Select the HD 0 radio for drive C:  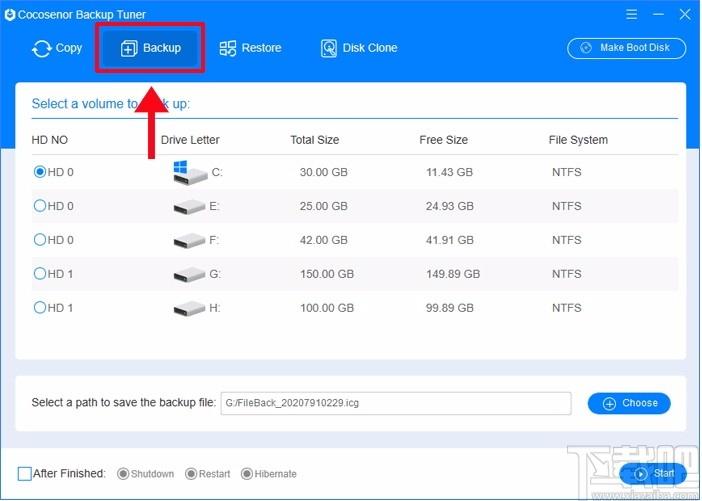coord(40,171)
